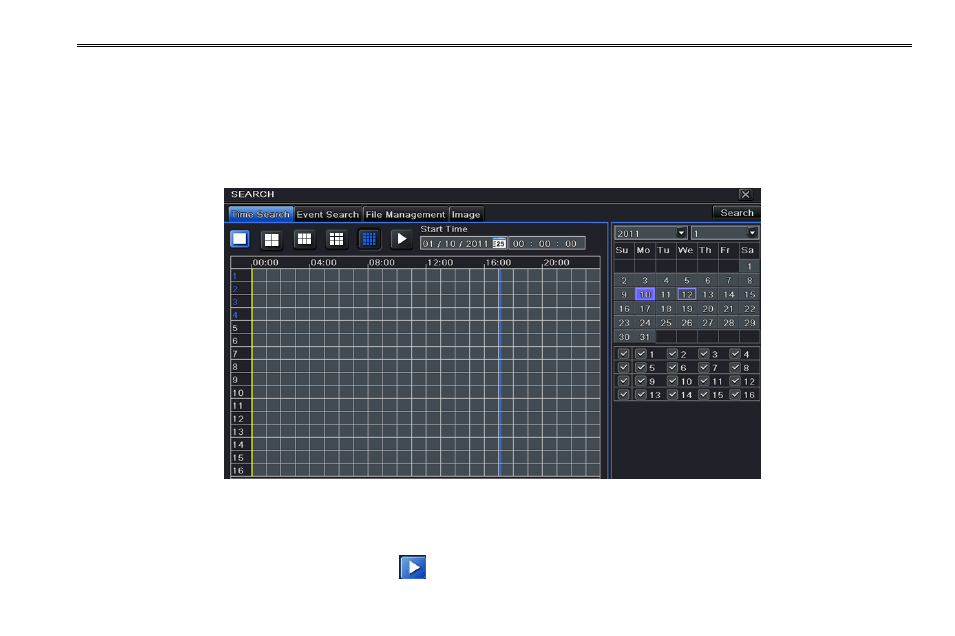Select day 16 in the calendar

624,309
